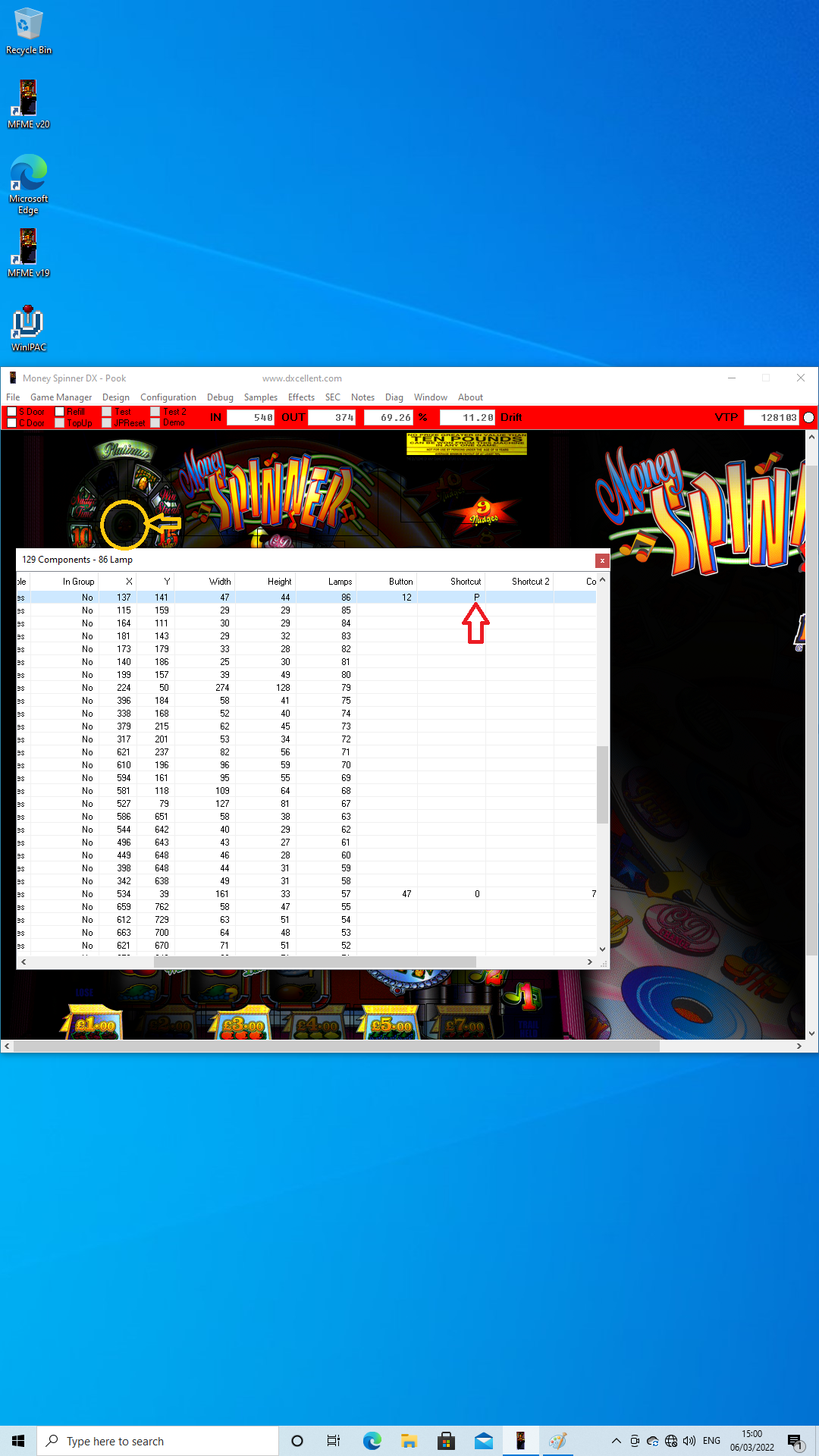
Task: Open the Windows Start menu
Action: (18, 1441)
